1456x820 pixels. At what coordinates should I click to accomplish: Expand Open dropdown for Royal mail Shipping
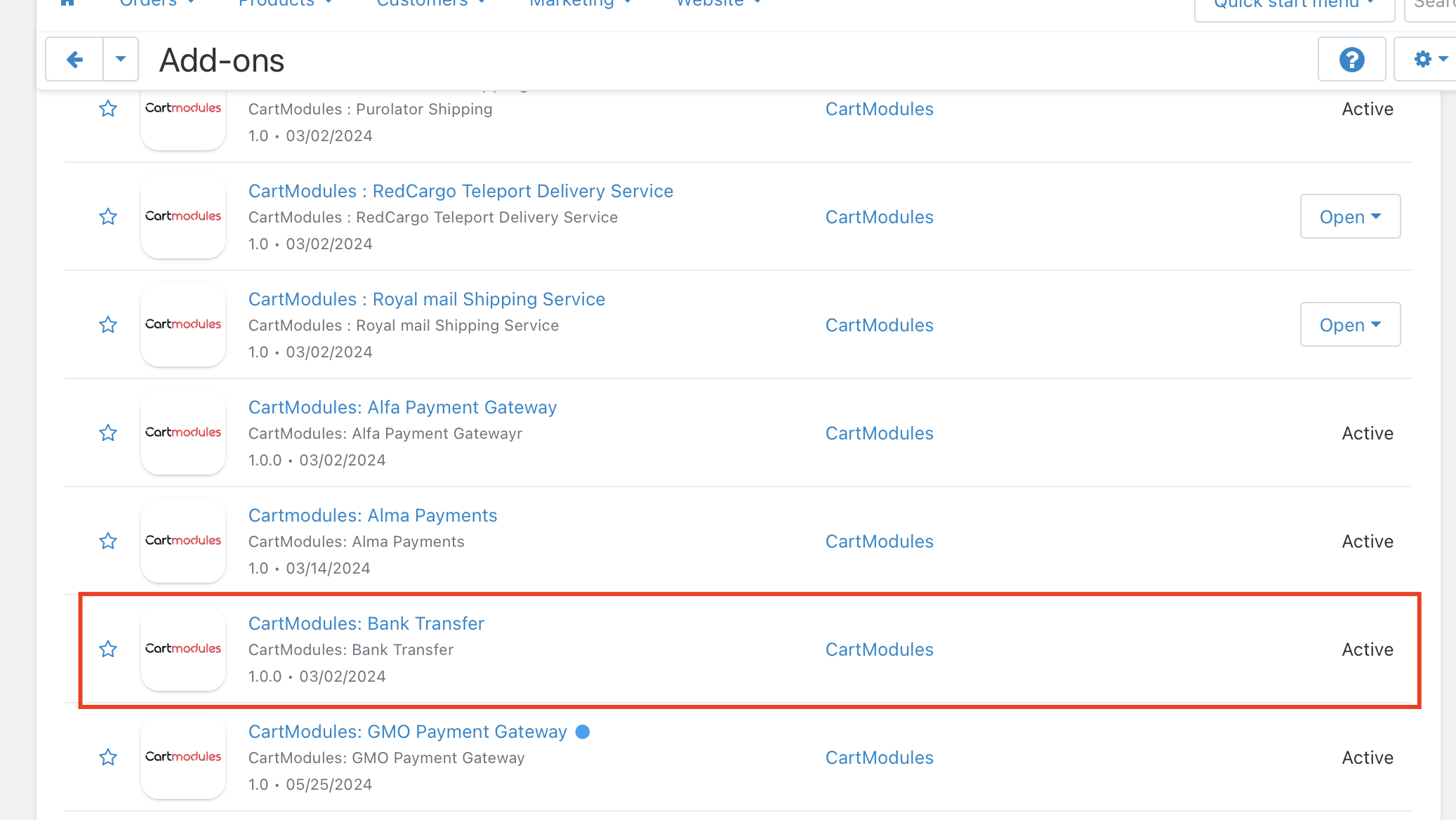[1350, 324]
